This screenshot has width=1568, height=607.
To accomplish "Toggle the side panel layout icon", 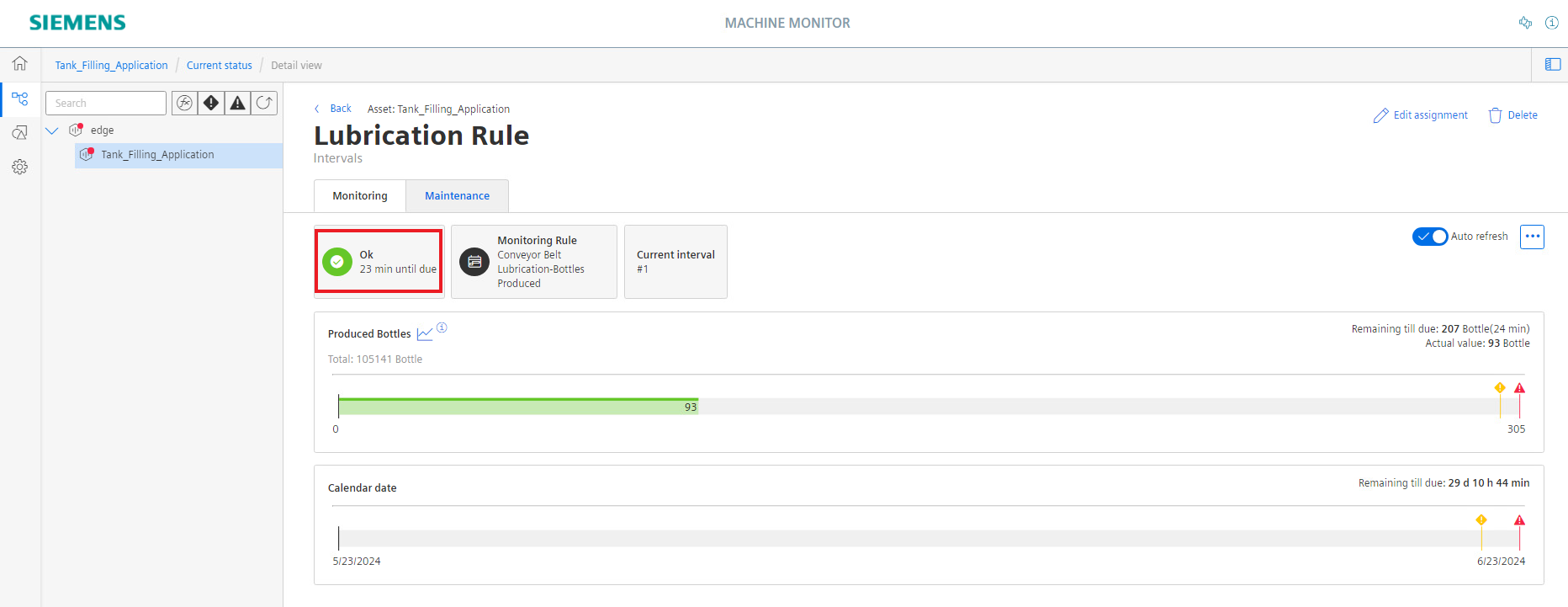I will point(1553,64).
